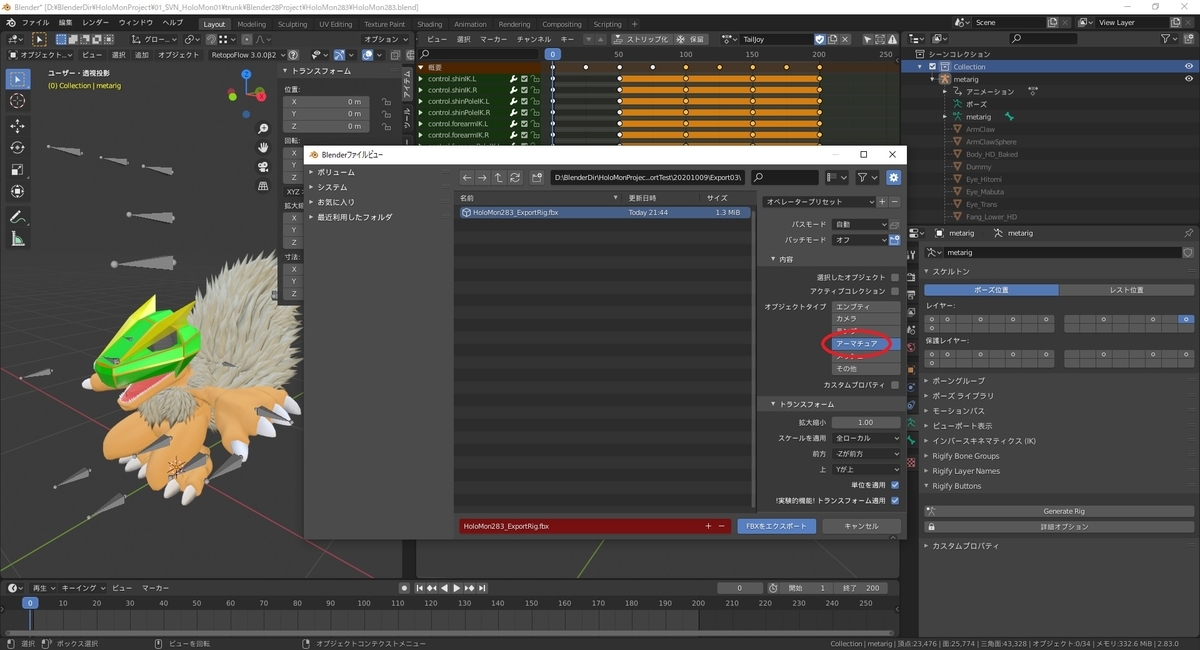Viewport: 1200px width, 650px height.
Task: Decrement filename number with minus button
Action: pyautogui.click(x=721, y=525)
